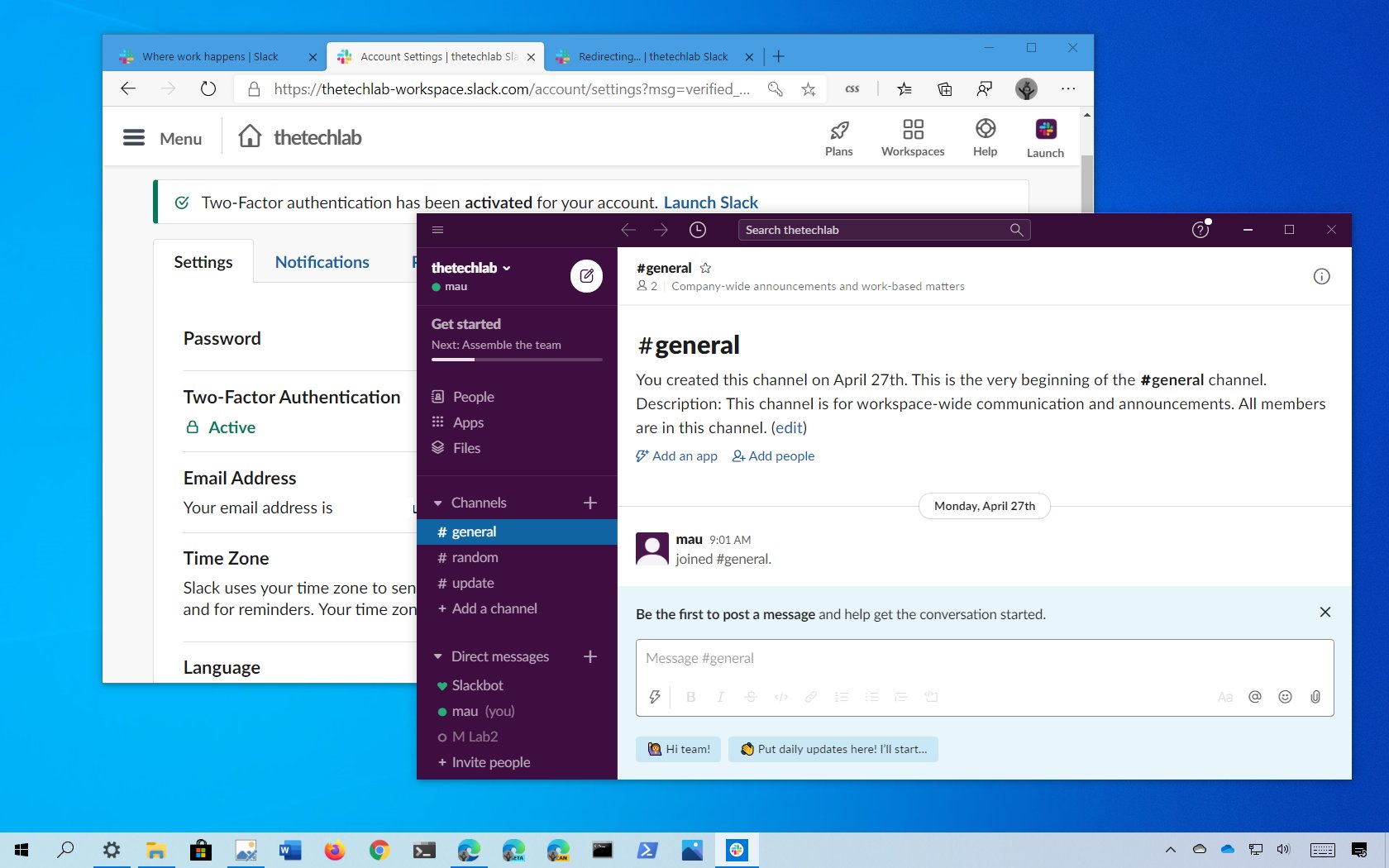
Task: Open Firefox from the taskbar
Action: [335, 850]
